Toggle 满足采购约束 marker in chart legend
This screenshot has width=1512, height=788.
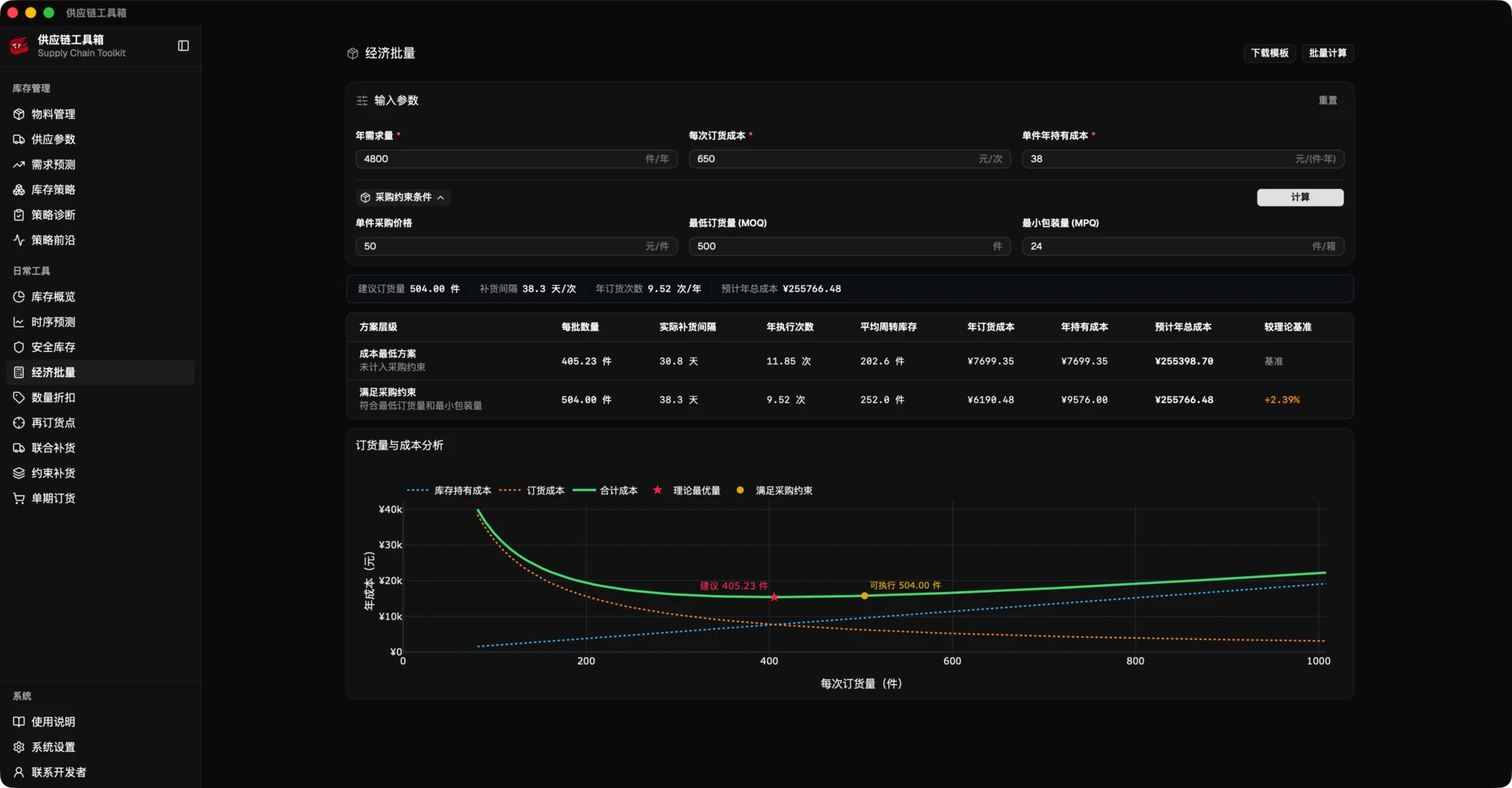(x=774, y=490)
